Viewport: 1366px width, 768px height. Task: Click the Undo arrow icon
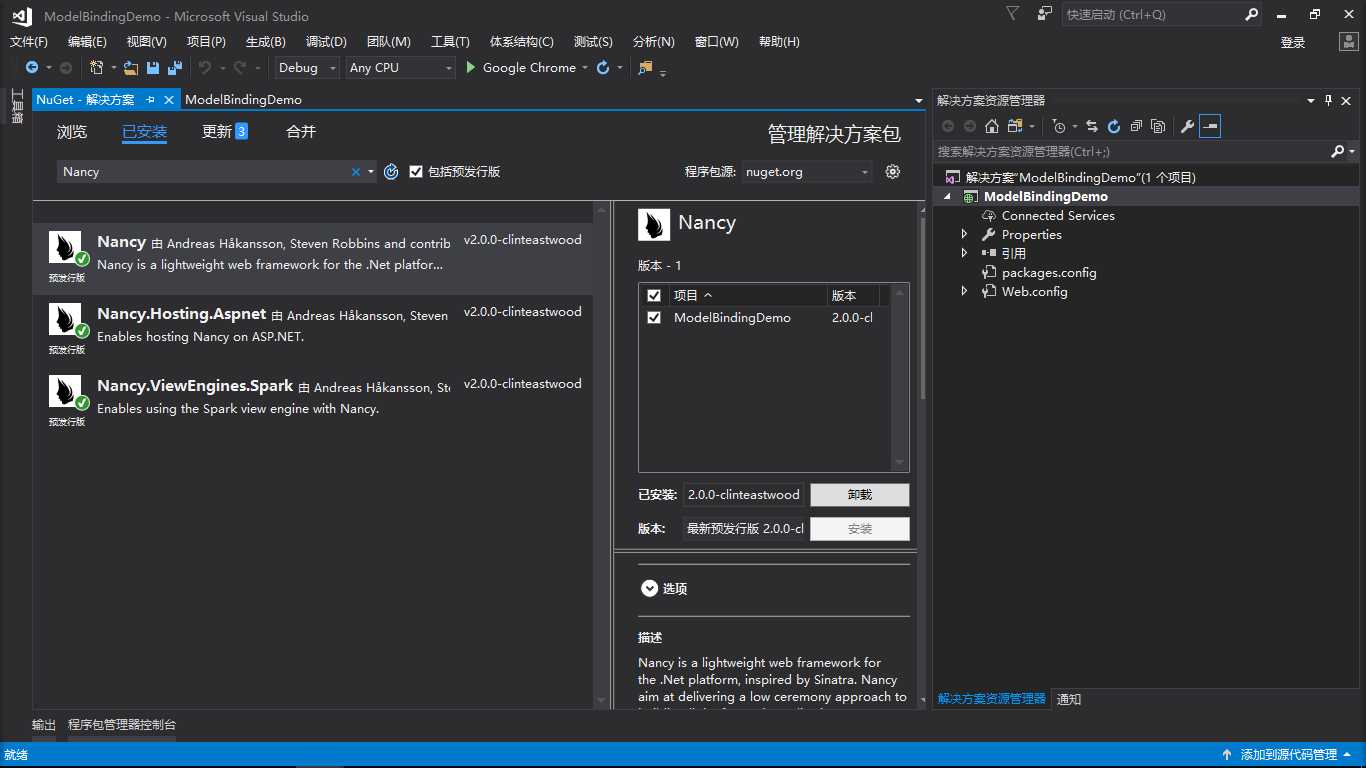(204, 68)
